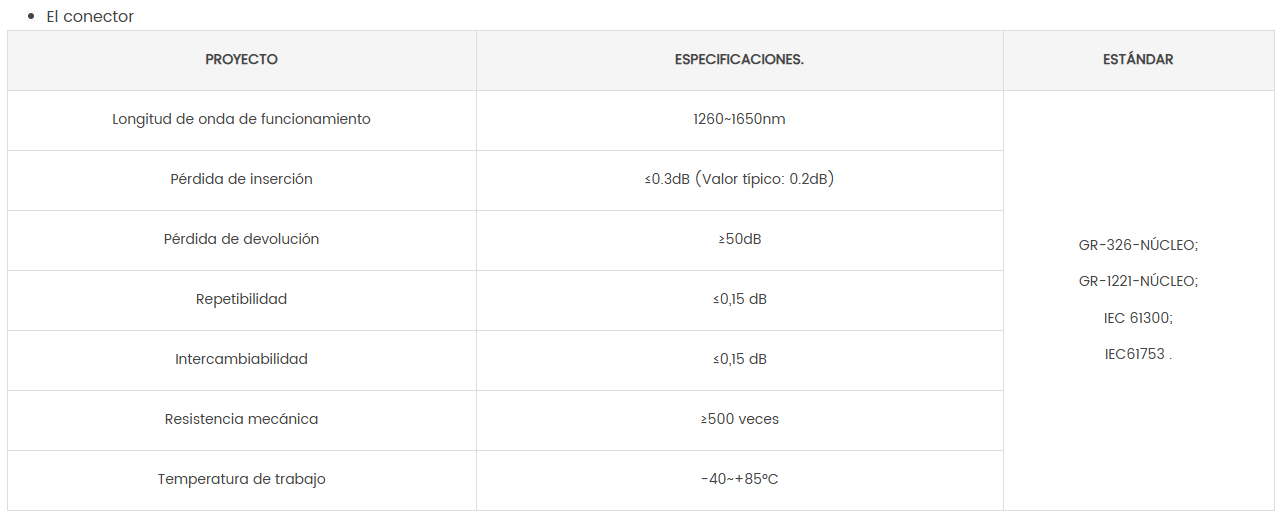The width and height of the screenshot is (1282, 522).
Task: Select the Repetibilidad row label
Action: [242, 299]
